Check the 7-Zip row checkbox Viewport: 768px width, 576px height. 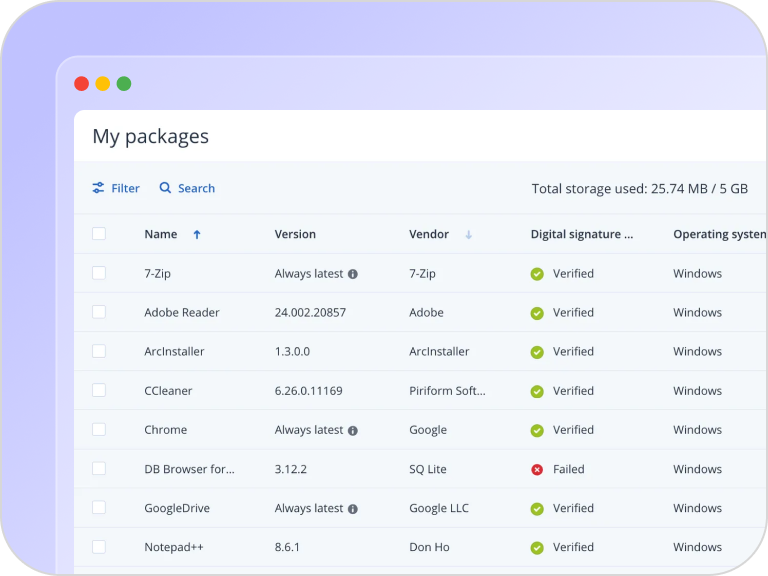[99, 273]
